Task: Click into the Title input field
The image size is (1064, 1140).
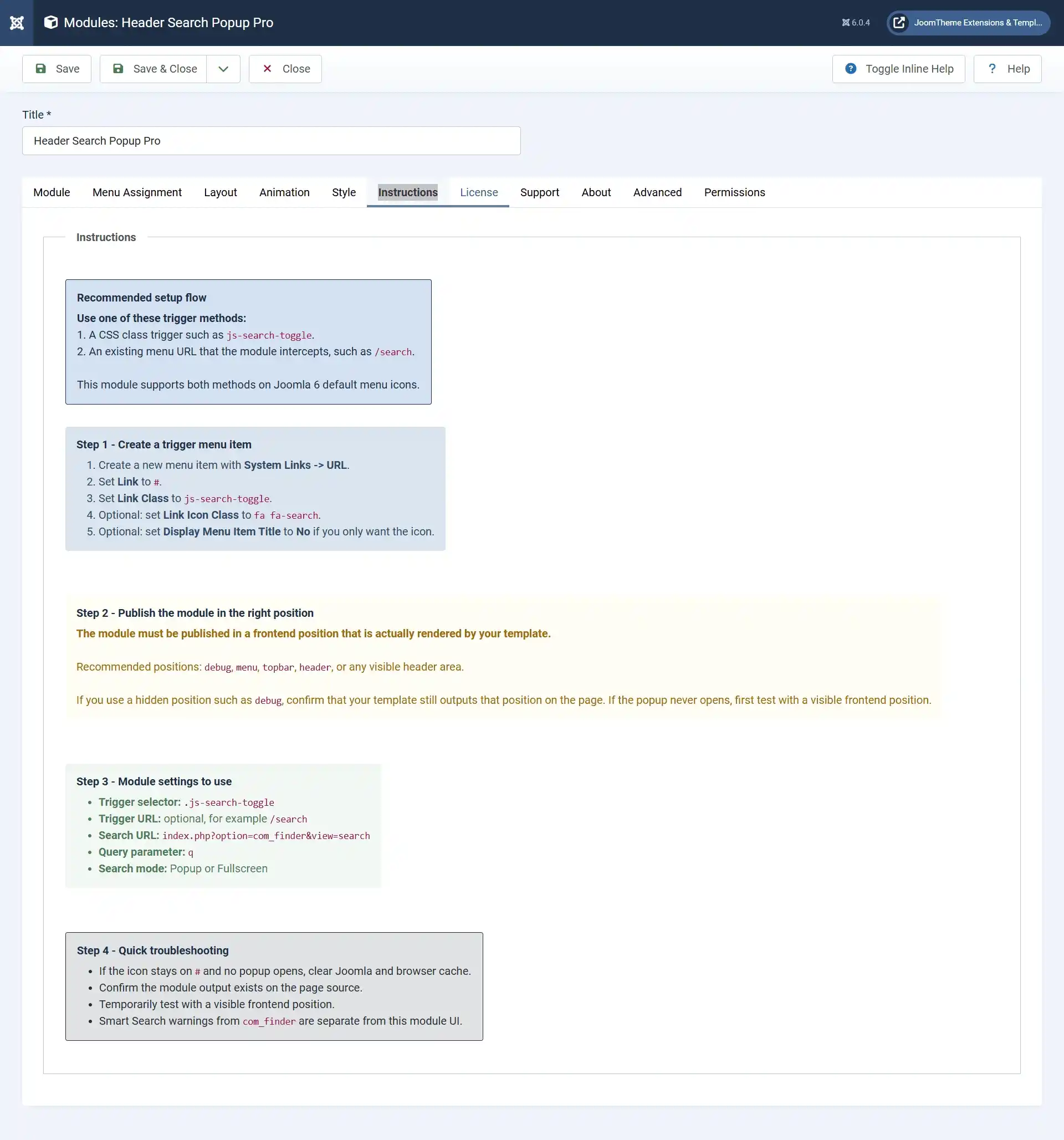Action: pyautogui.click(x=271, y=141)
